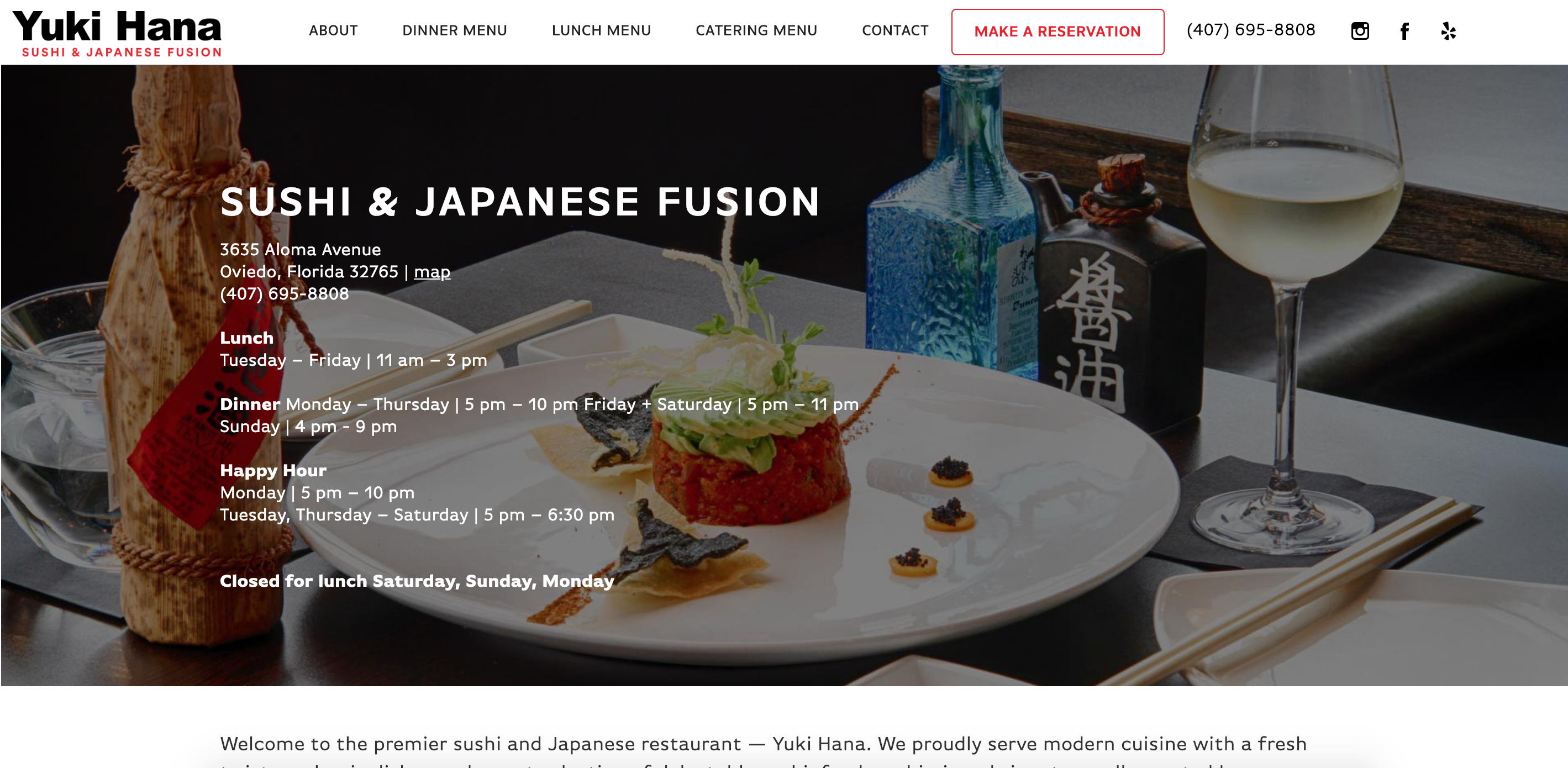The height and width of the screenshot is (768, 1568).
Task: Open the About page
Action: pos(333,30)
